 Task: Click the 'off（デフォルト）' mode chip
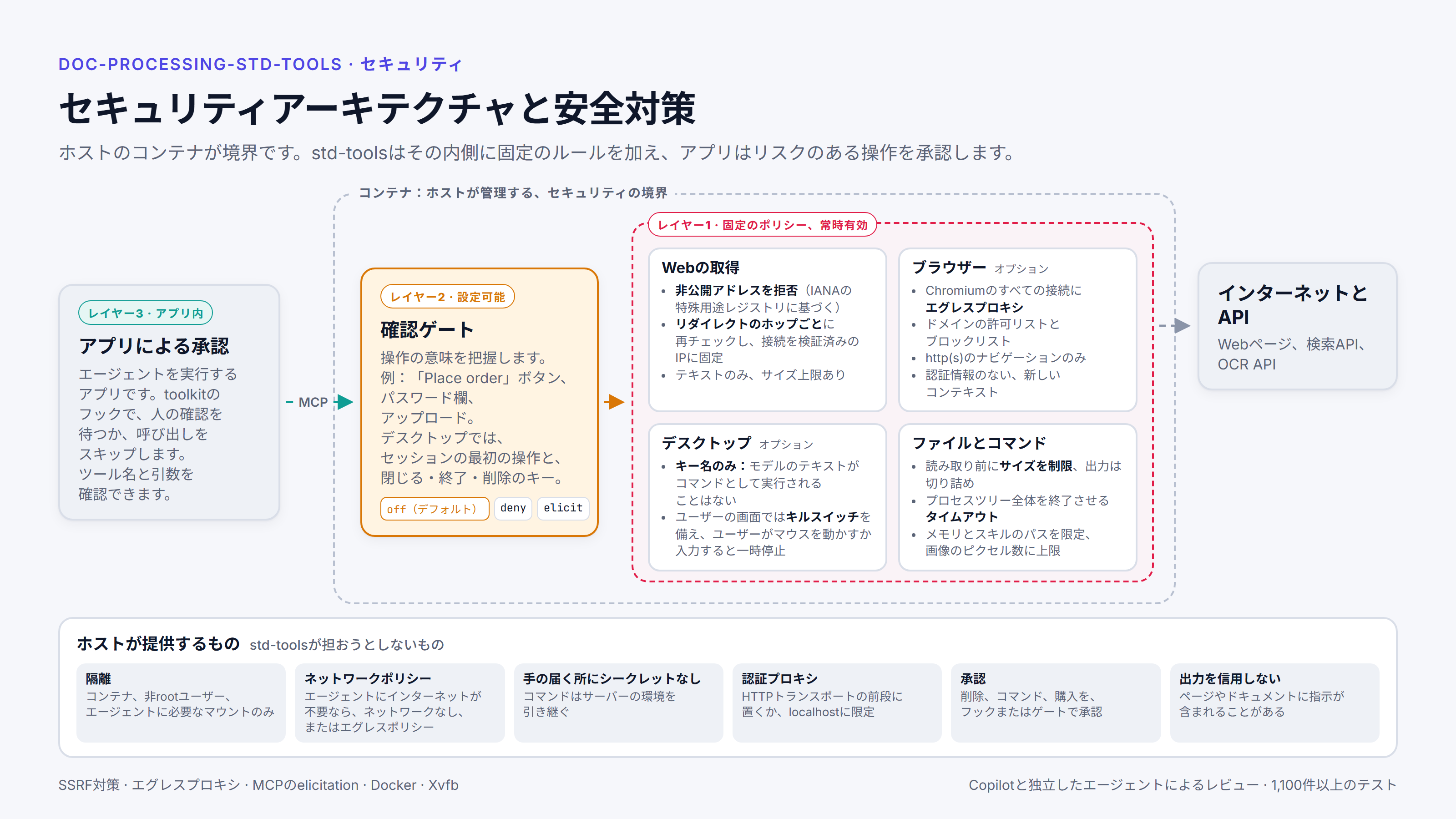click(x=434, y=509)
